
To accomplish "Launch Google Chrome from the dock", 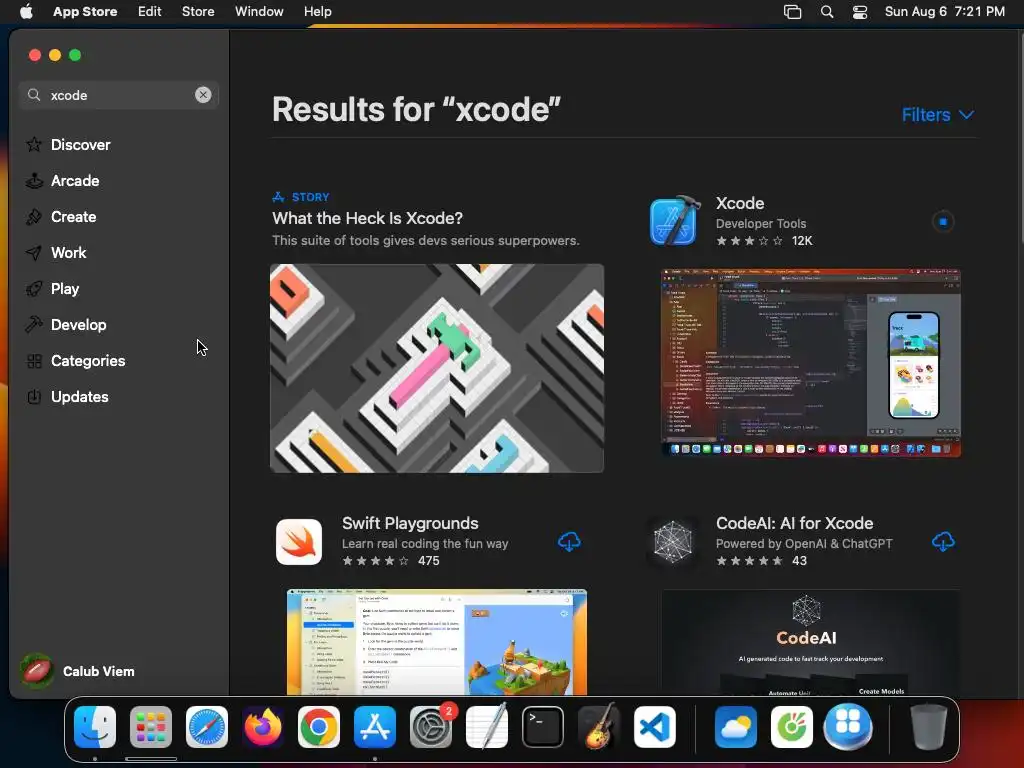I will [319, 727].
